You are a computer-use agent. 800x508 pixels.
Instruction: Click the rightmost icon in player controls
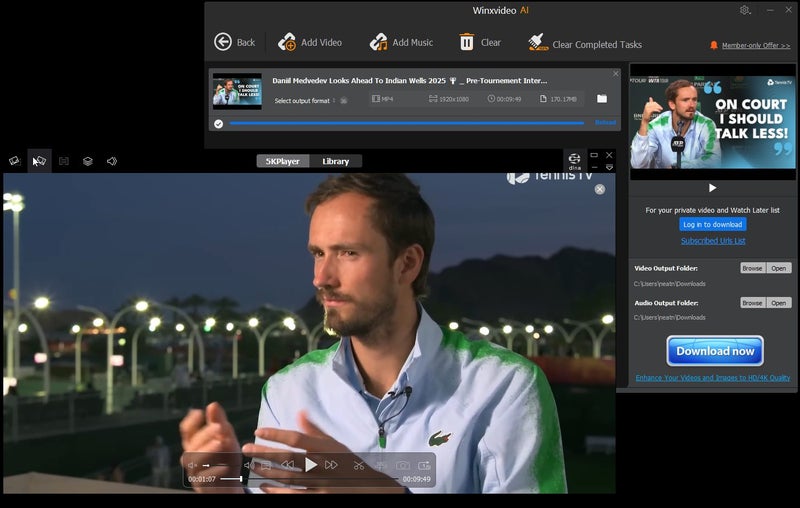pyautogui.click(x=424, y=465)
